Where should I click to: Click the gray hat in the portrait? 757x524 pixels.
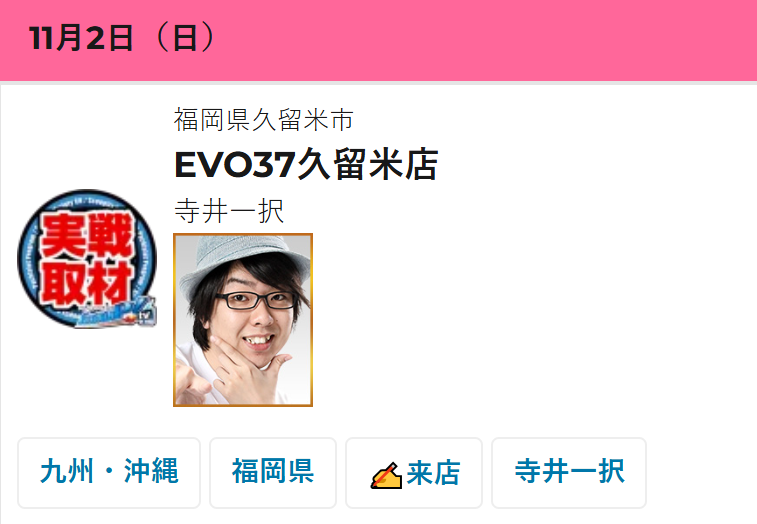point(243,261)
